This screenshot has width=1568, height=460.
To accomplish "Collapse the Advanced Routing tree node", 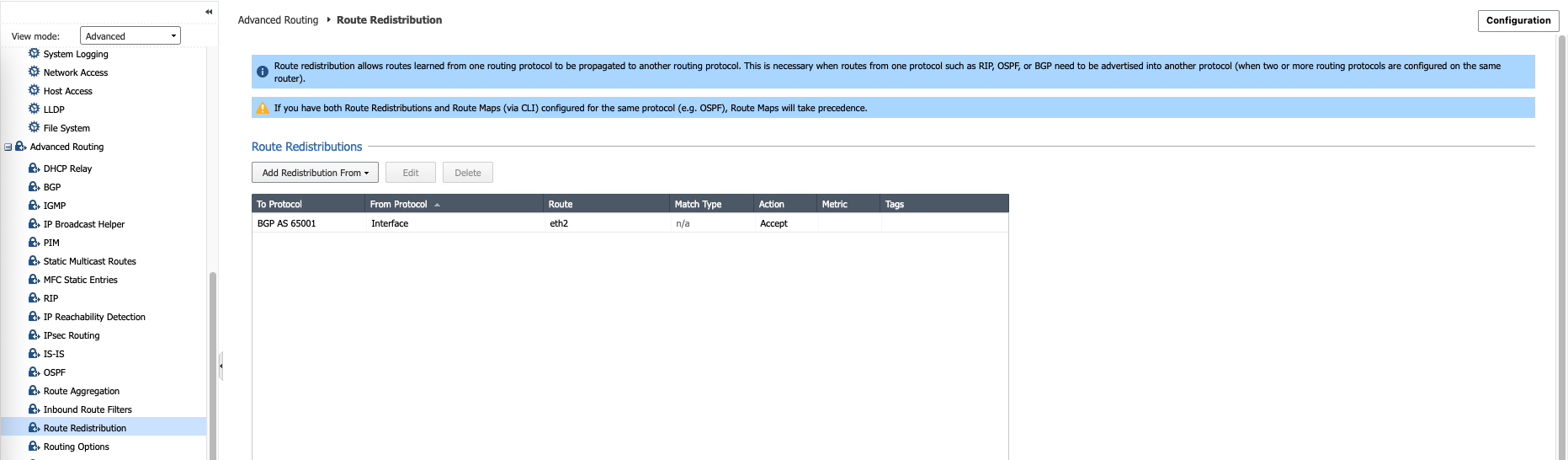I will point(8,147).
